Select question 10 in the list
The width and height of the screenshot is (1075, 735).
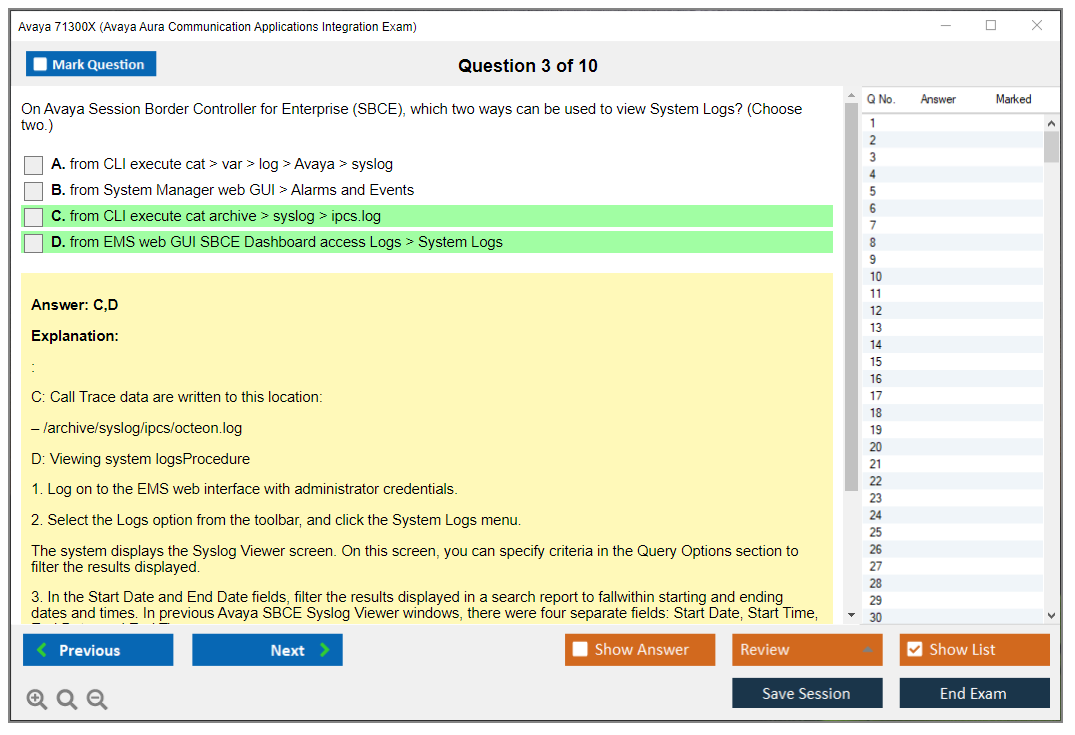click(x=876, y=277)
